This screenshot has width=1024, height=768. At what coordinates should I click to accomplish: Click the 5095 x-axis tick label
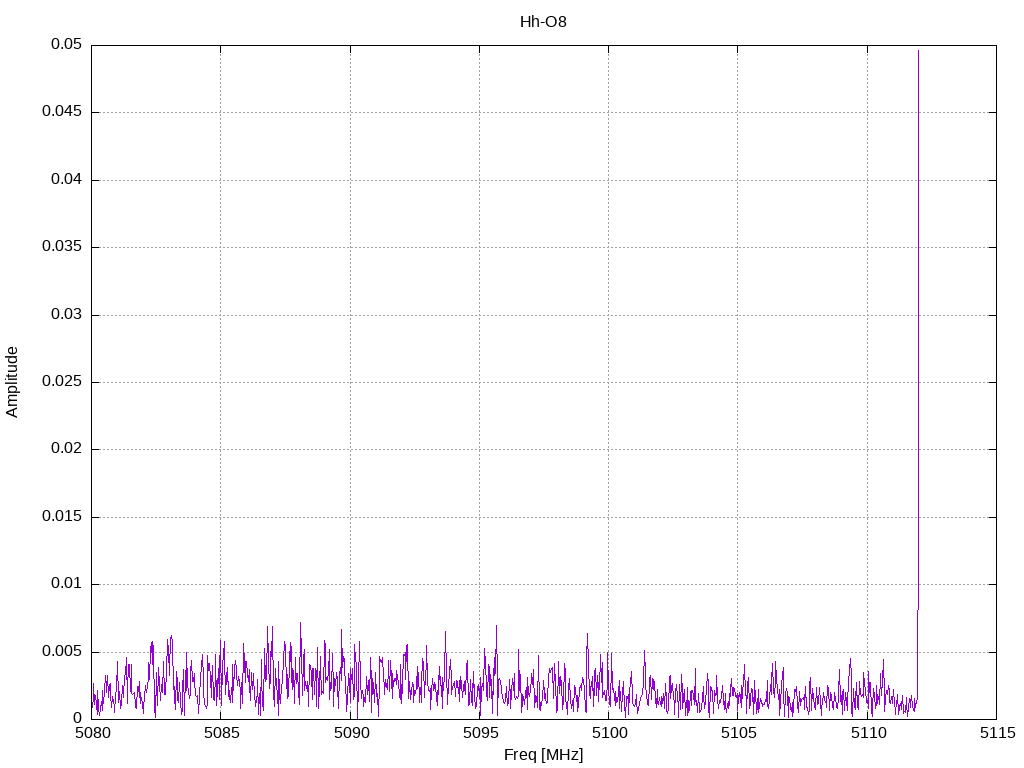[479, 733]
